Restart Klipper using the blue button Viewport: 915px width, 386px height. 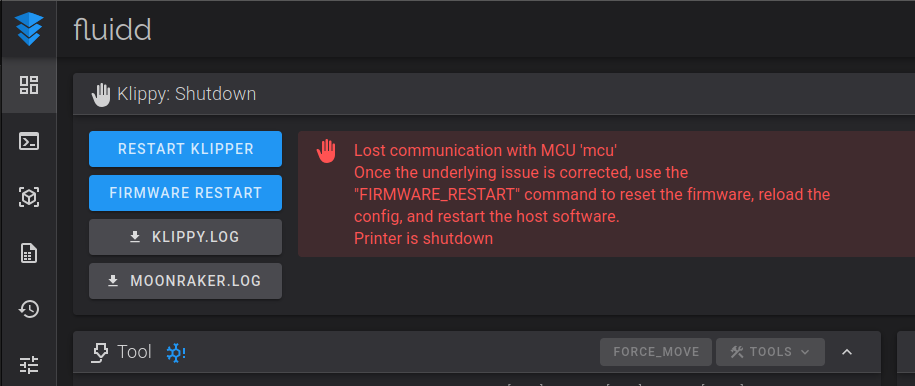186,149
